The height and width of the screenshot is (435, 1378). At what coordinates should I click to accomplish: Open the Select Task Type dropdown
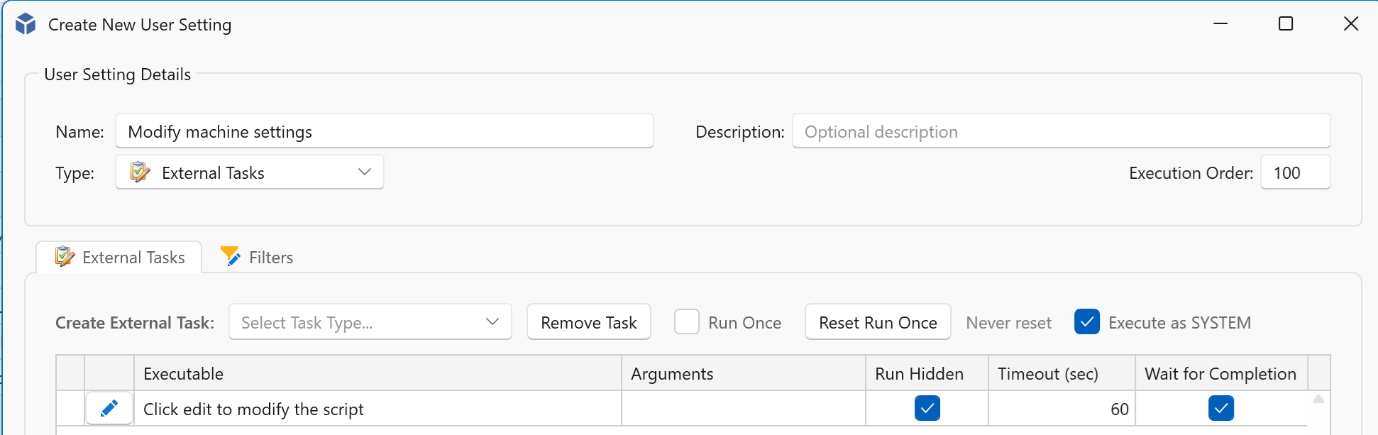[x=370, y=322]
